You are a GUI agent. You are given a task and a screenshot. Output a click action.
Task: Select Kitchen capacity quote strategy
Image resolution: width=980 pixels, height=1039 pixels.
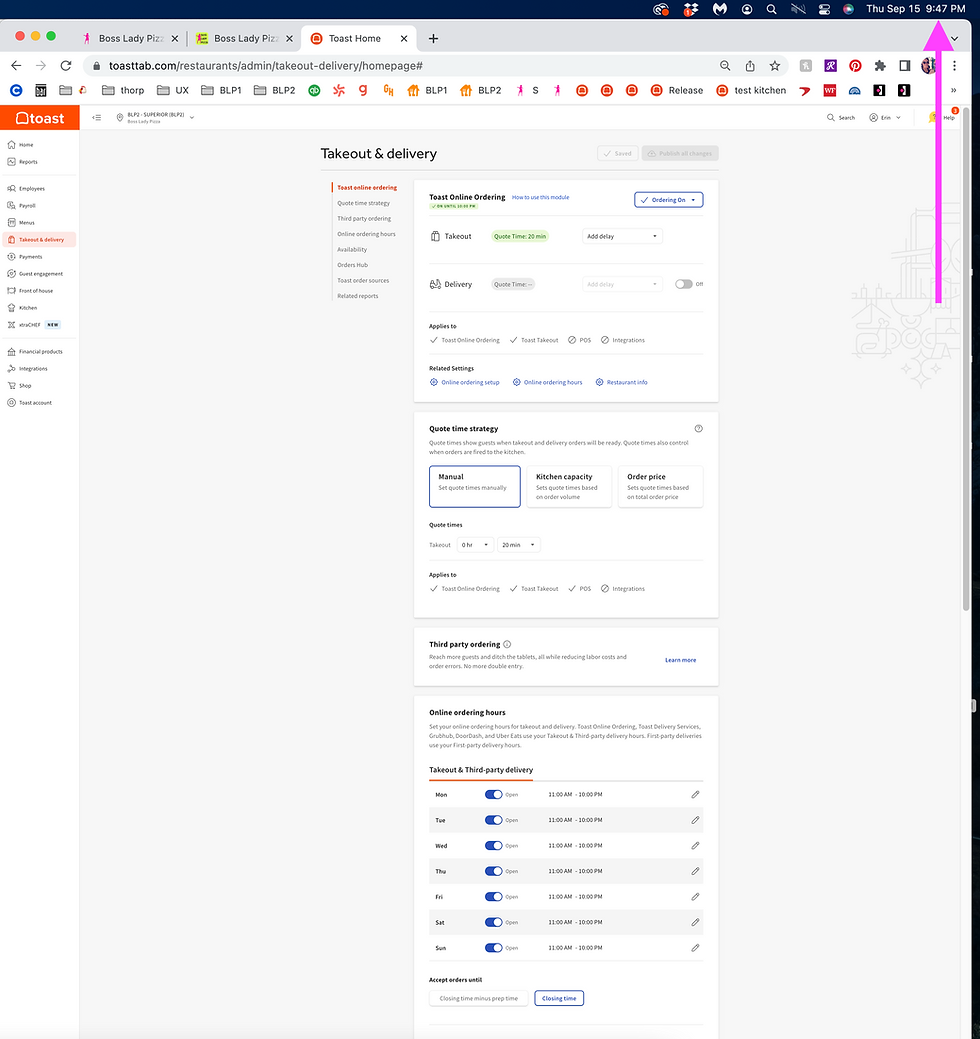click(569, 486)
